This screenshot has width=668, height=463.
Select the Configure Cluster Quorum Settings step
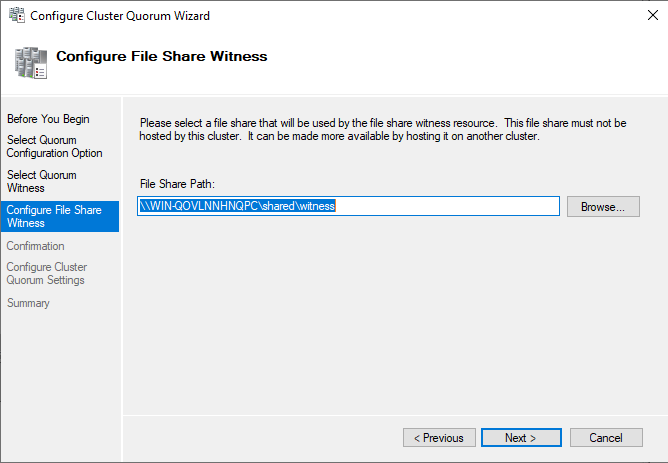click(47, 273)
